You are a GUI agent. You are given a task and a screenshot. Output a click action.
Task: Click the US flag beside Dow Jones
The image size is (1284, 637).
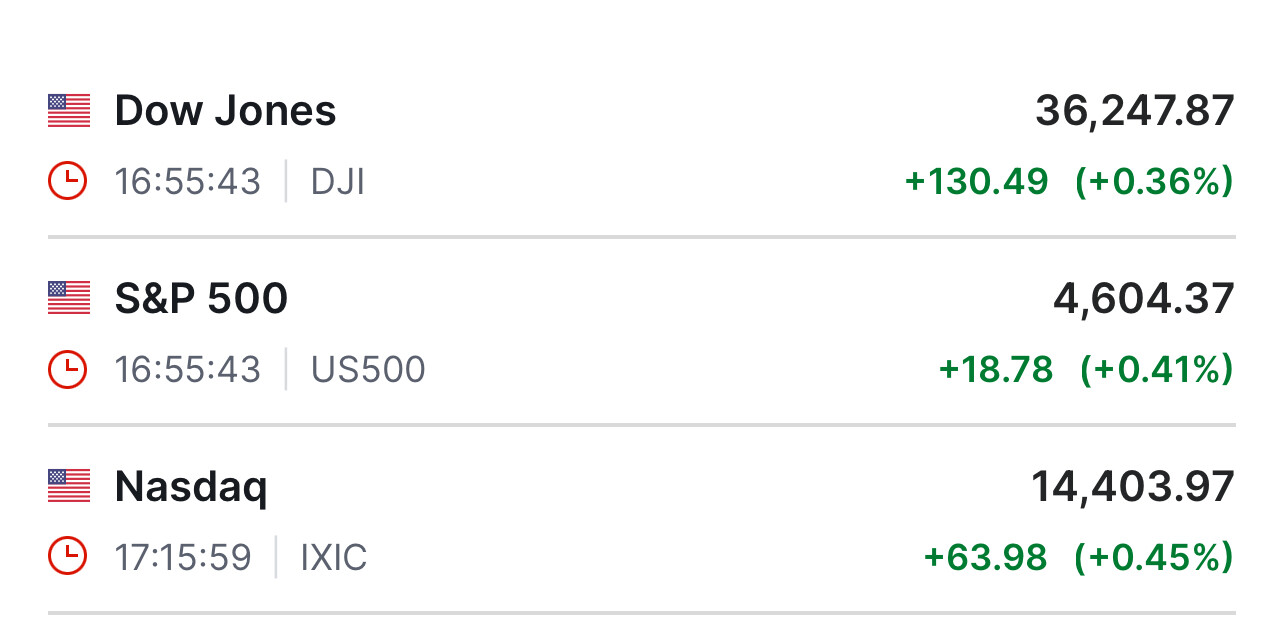pyautogui.click(x=69, y=111)
